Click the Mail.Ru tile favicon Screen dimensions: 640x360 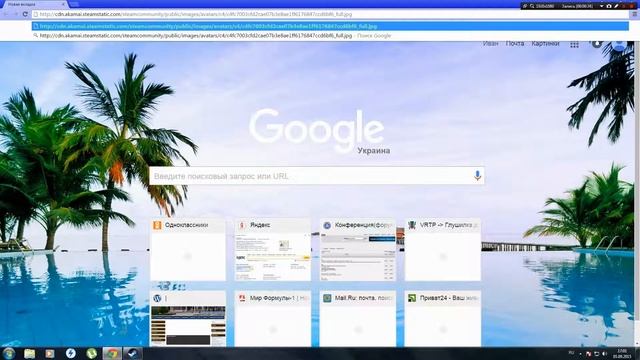(x=327, y=298)
